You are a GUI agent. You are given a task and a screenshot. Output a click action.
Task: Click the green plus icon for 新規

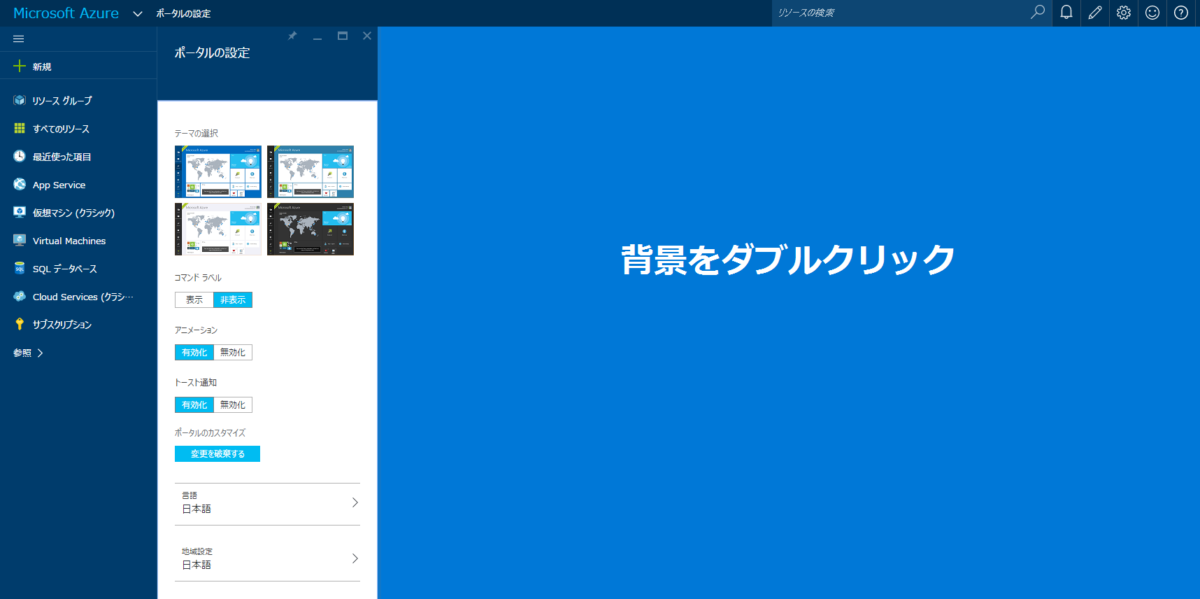pos(19,66)
